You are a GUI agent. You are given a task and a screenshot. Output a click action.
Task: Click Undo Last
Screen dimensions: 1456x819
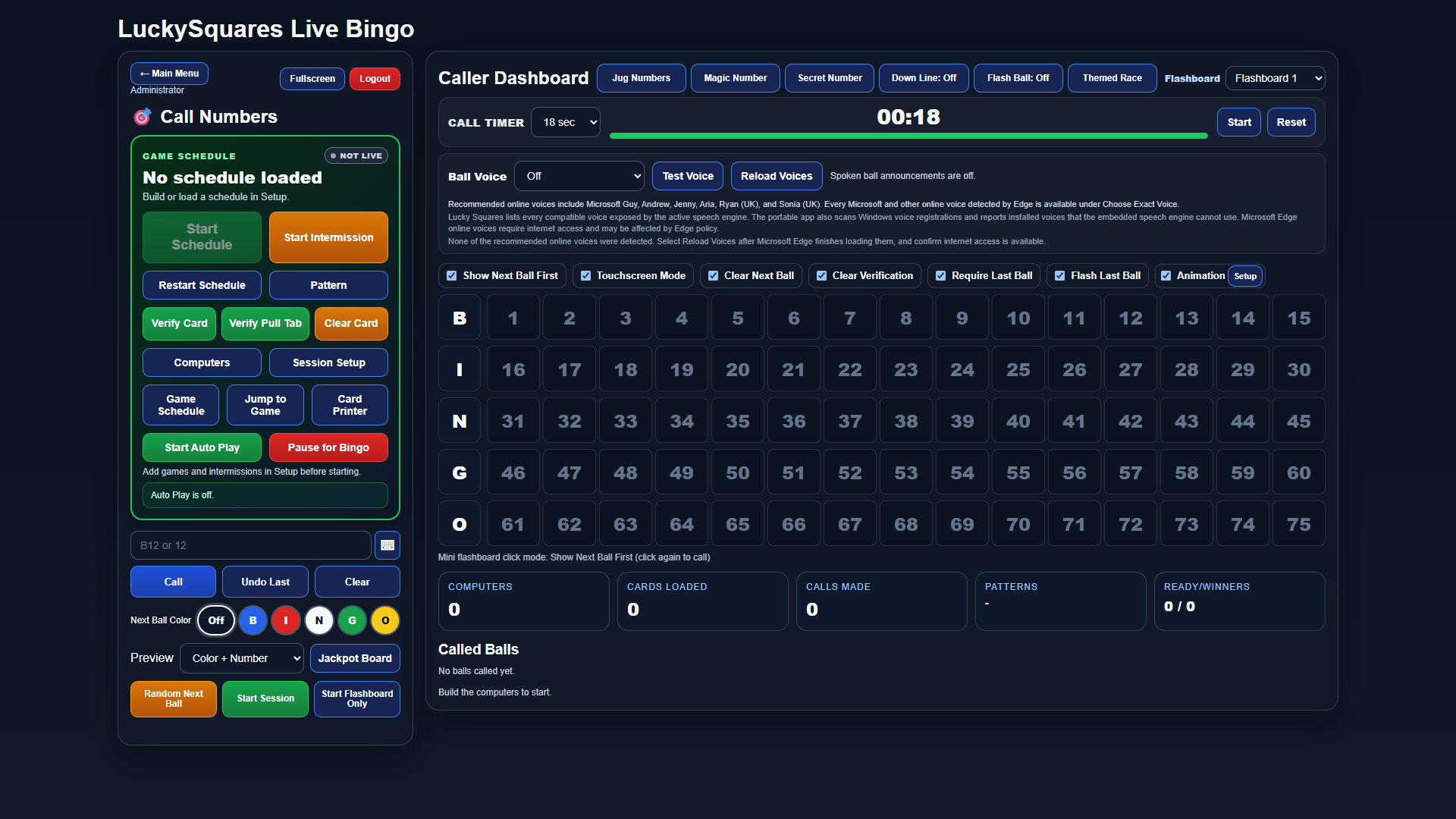[x=265, y=582]
